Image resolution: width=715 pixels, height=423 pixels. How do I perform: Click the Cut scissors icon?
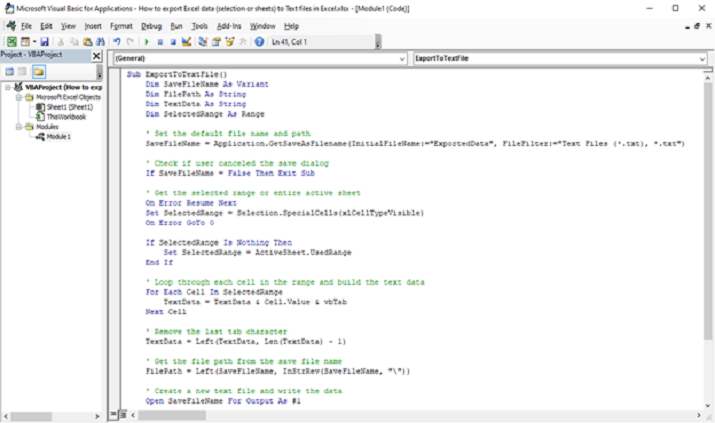(x=61, y=42)
